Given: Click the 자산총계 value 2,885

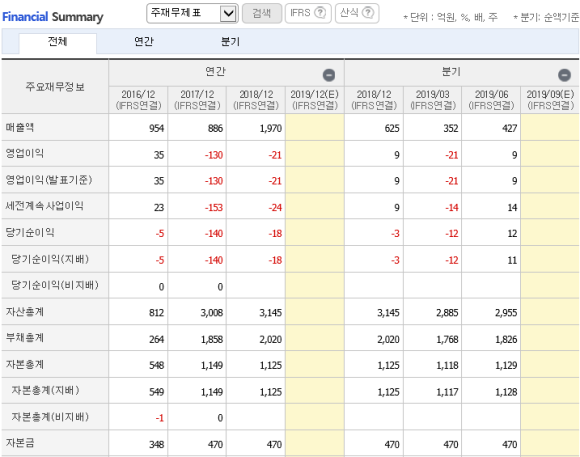Looking at the screenshot, I should click(x=447, y=313).
